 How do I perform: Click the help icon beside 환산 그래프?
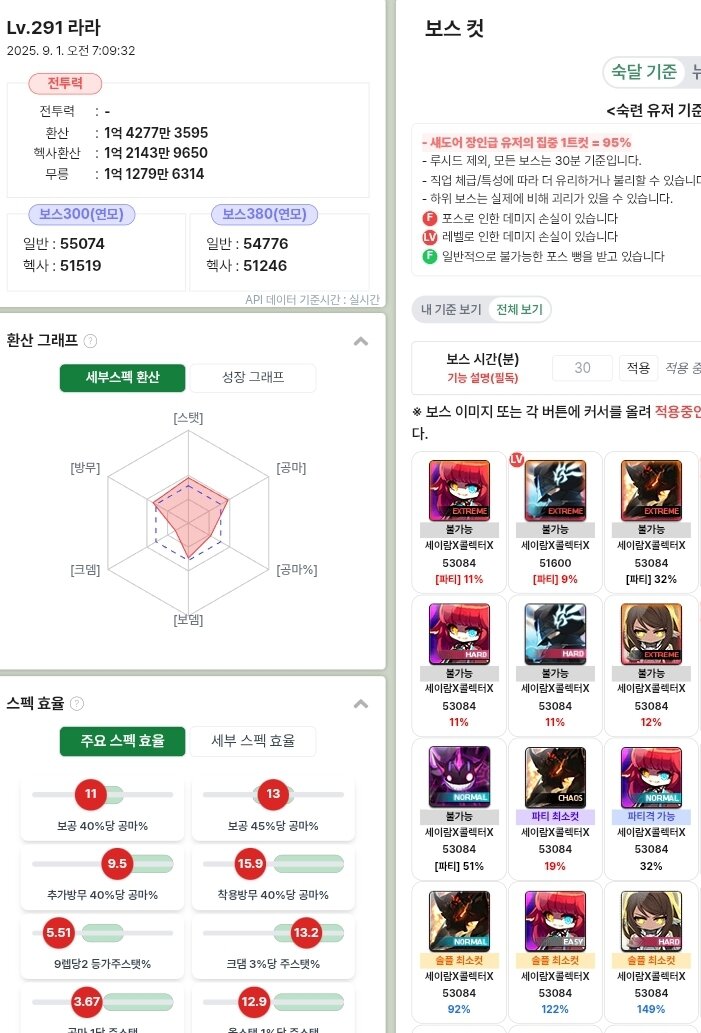click(x=91, y=341)
